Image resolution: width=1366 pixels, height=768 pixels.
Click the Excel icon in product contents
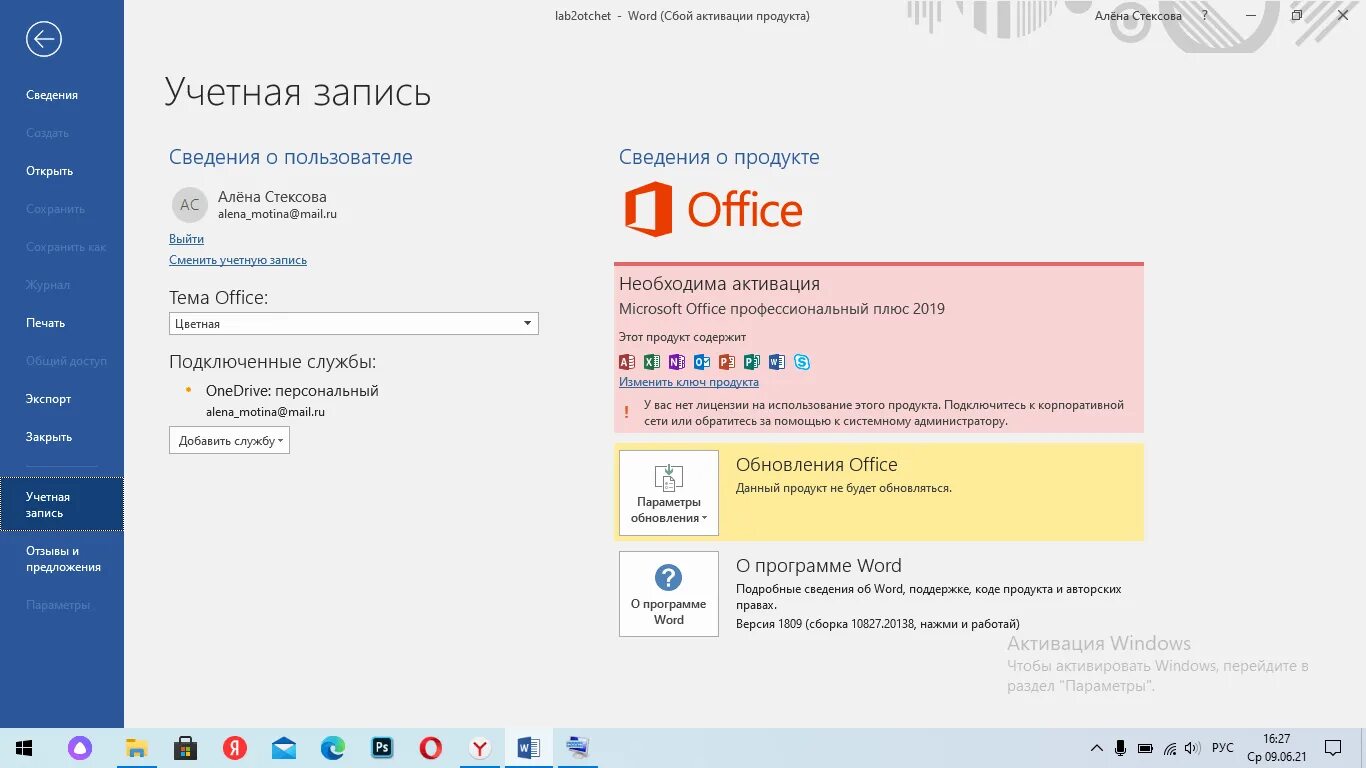click(652, 362)
